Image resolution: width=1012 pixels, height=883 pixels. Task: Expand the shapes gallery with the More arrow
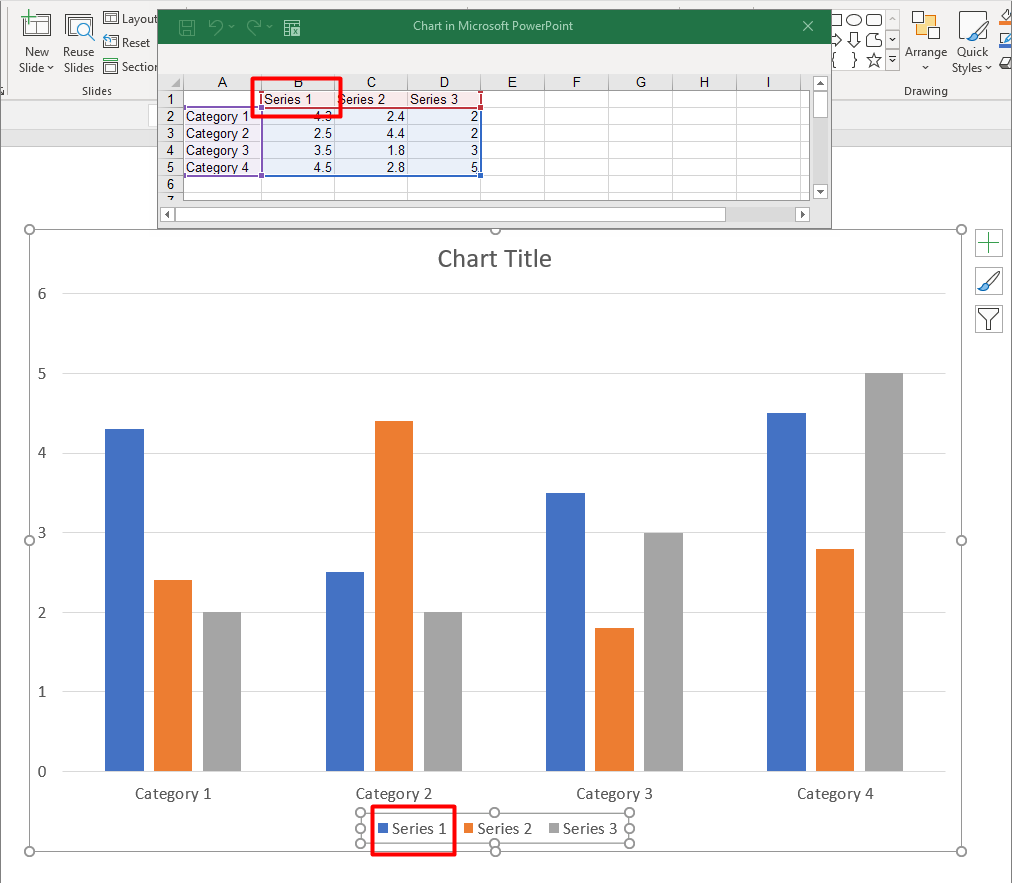(892, 59)
